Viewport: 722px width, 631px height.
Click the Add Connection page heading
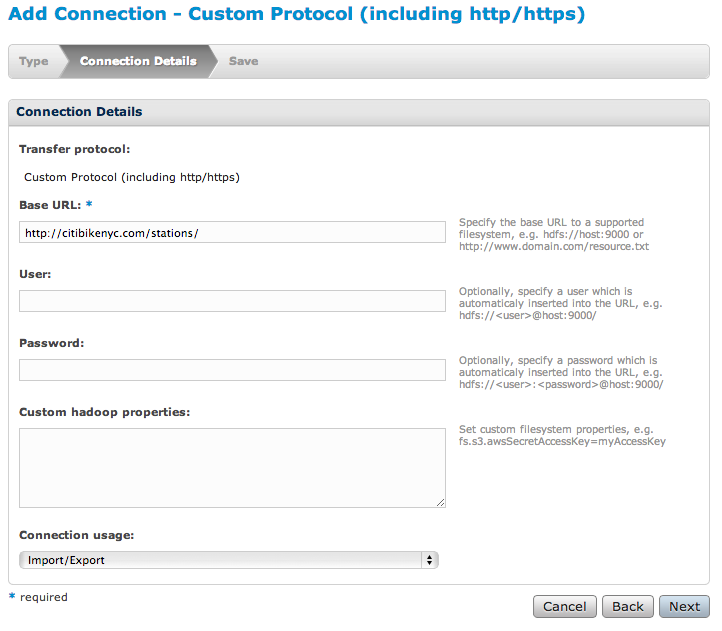click(296, 15)
